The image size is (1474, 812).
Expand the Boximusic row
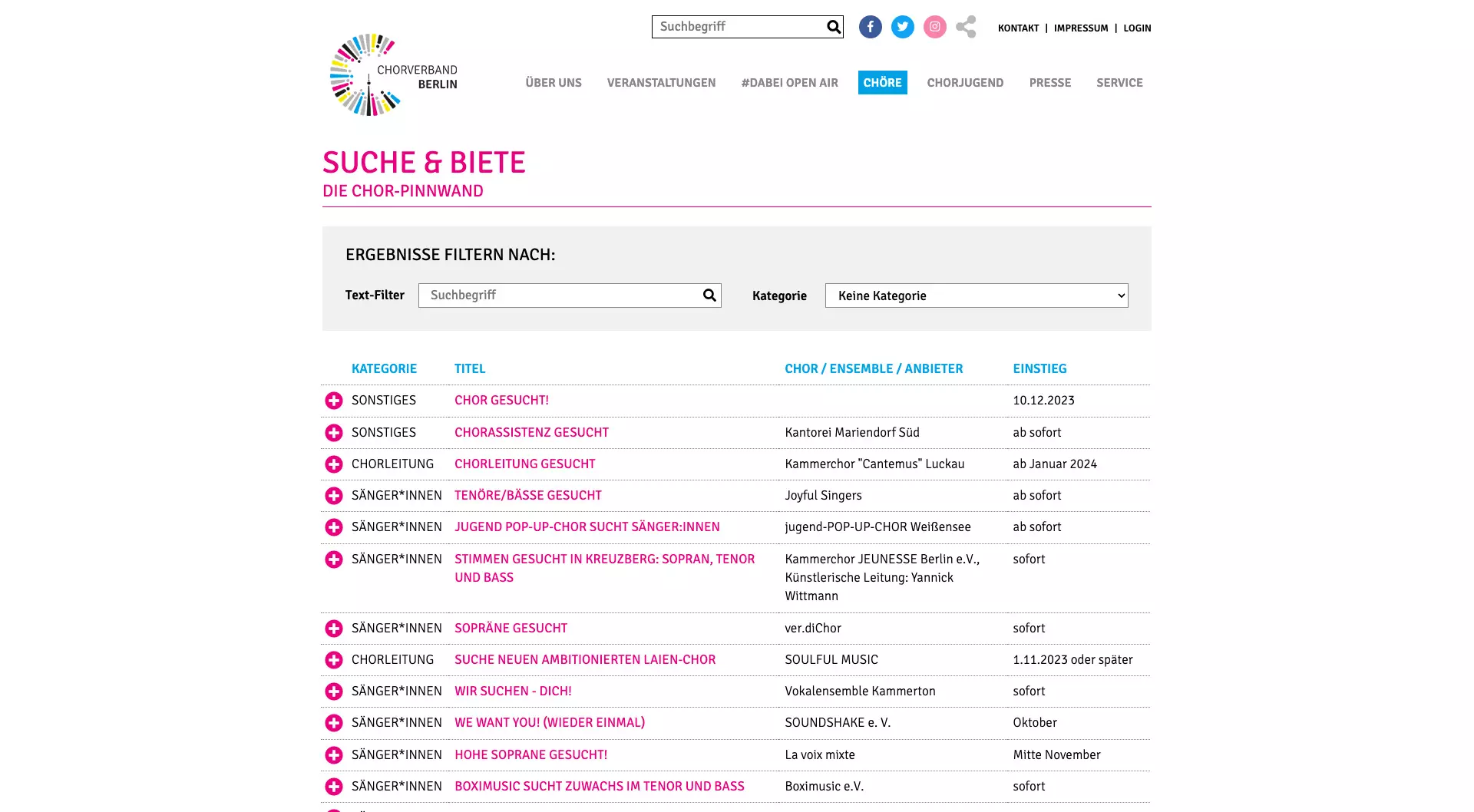334,787
